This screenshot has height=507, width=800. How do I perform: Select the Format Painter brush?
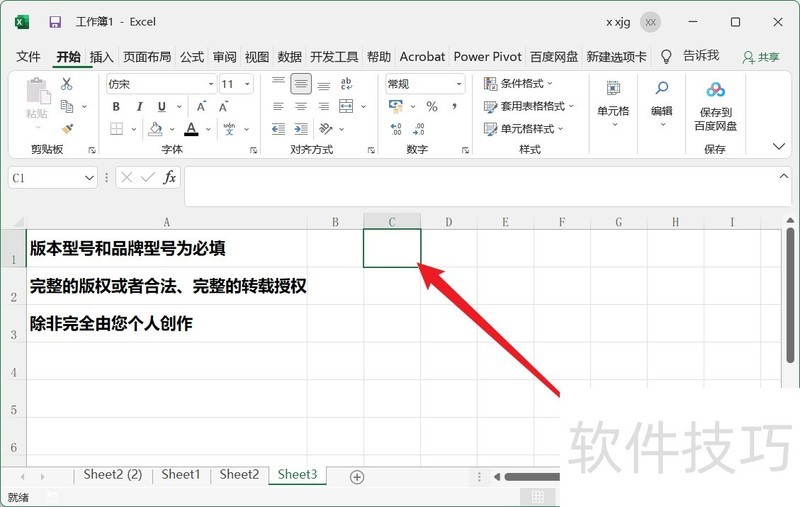click(x=67, y=128)
